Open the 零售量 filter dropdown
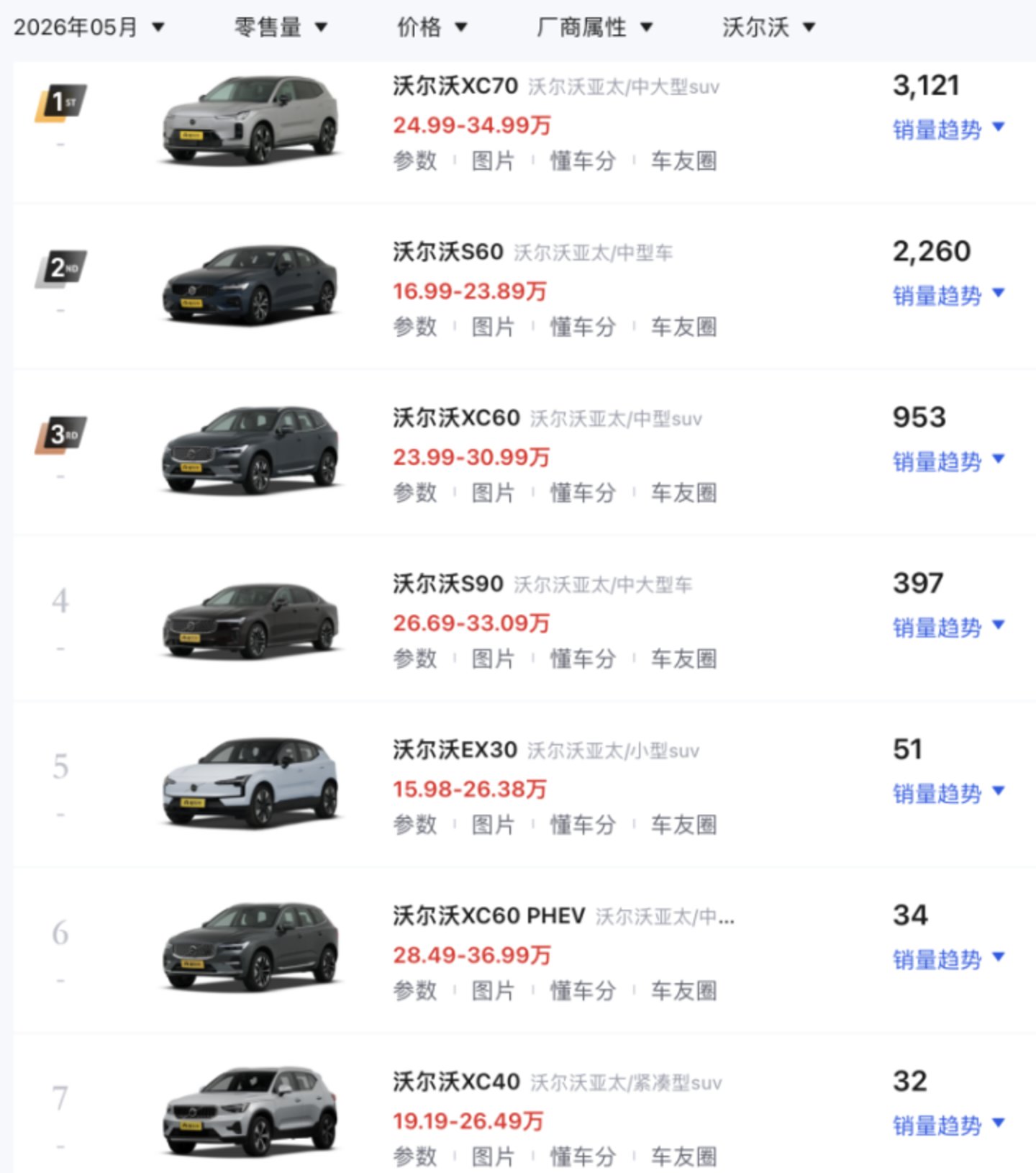This screenshot has width=1036, height=1173. point(281,27)
